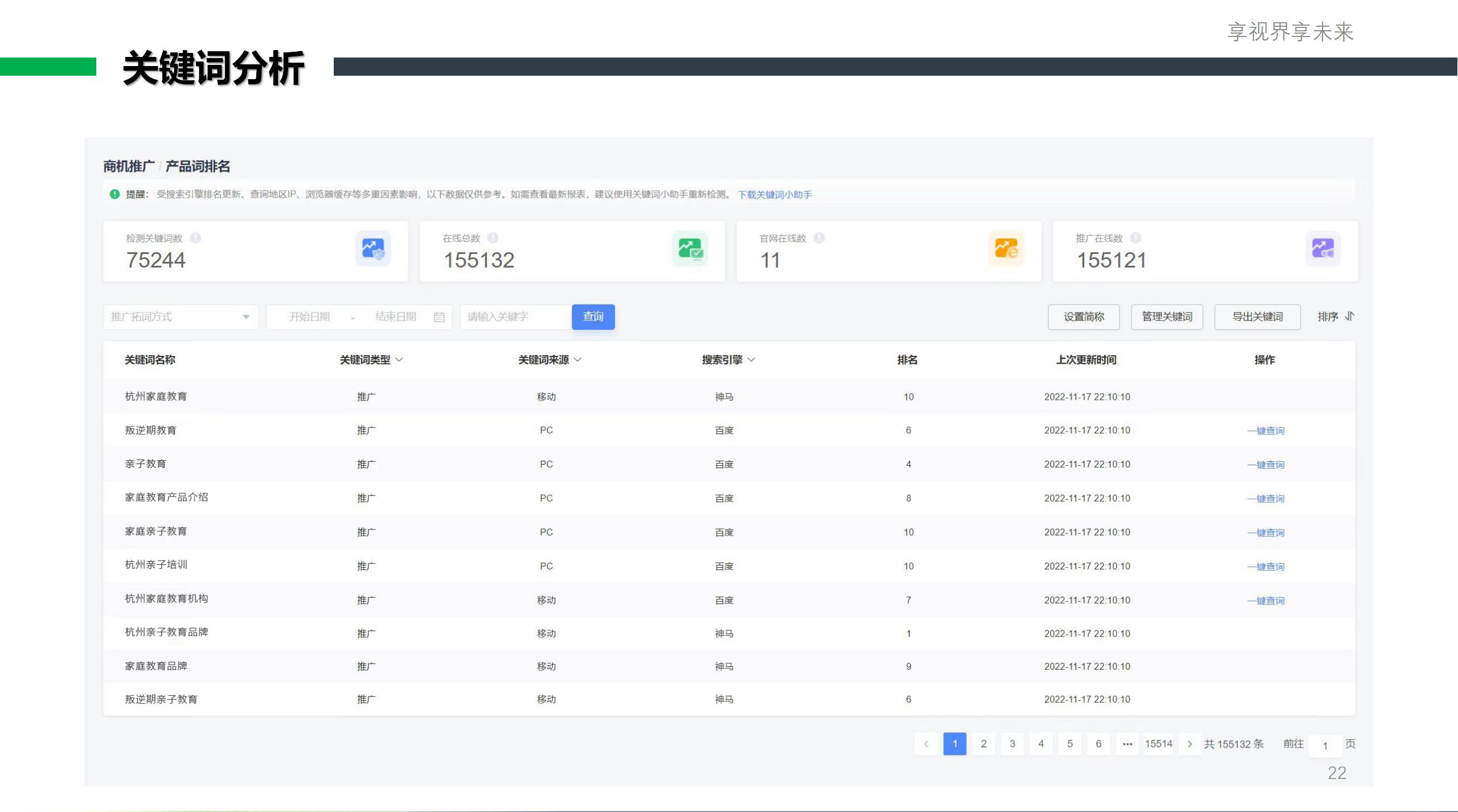Click the 排名 column header
1458x812 pixels.
point(907,360)
